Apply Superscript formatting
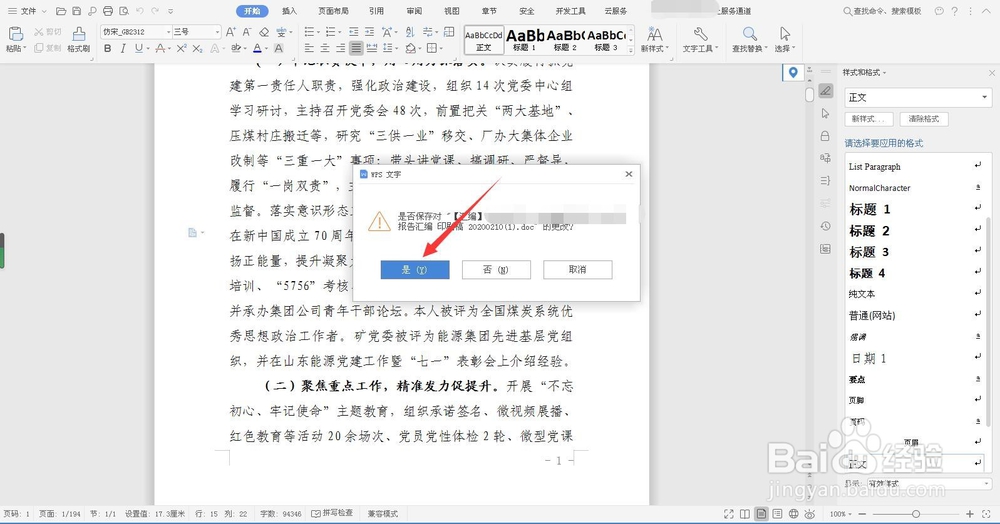This screenshot has height=524, width=1000. tap(182, 48)
